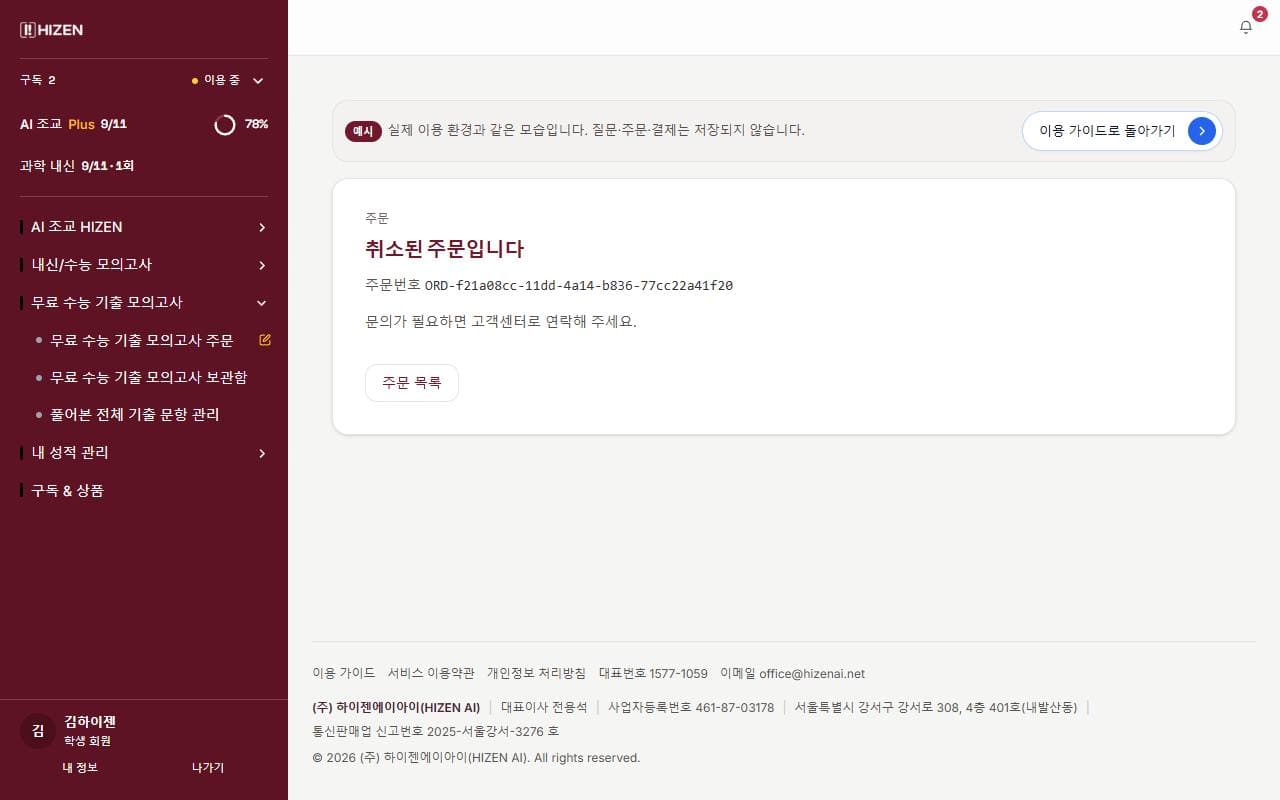Click the 이용 가이드로 돌아가기 button
The width and height of the screenshot is (1280, 800).
pos(1122,131)
